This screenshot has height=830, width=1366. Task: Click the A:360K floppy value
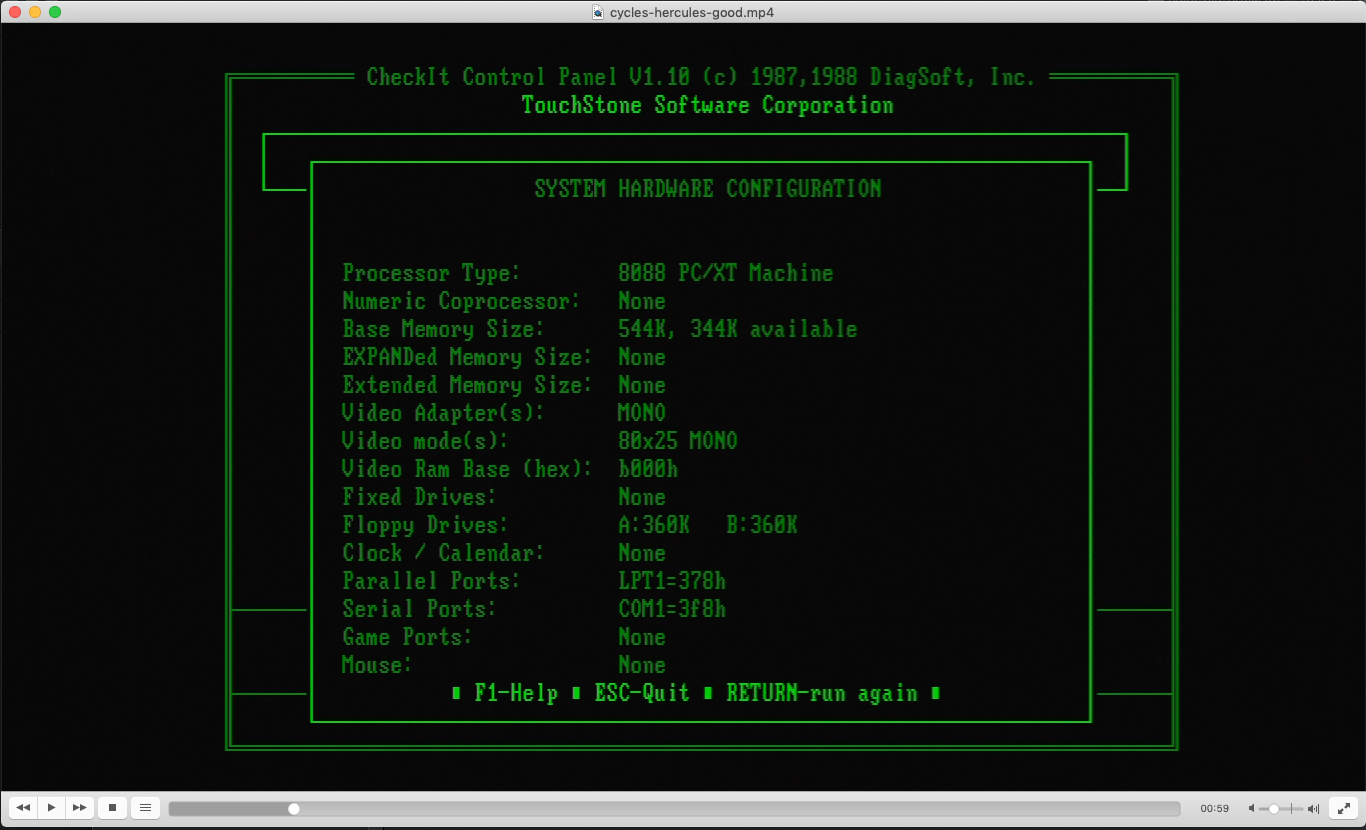tap(654, 525)
